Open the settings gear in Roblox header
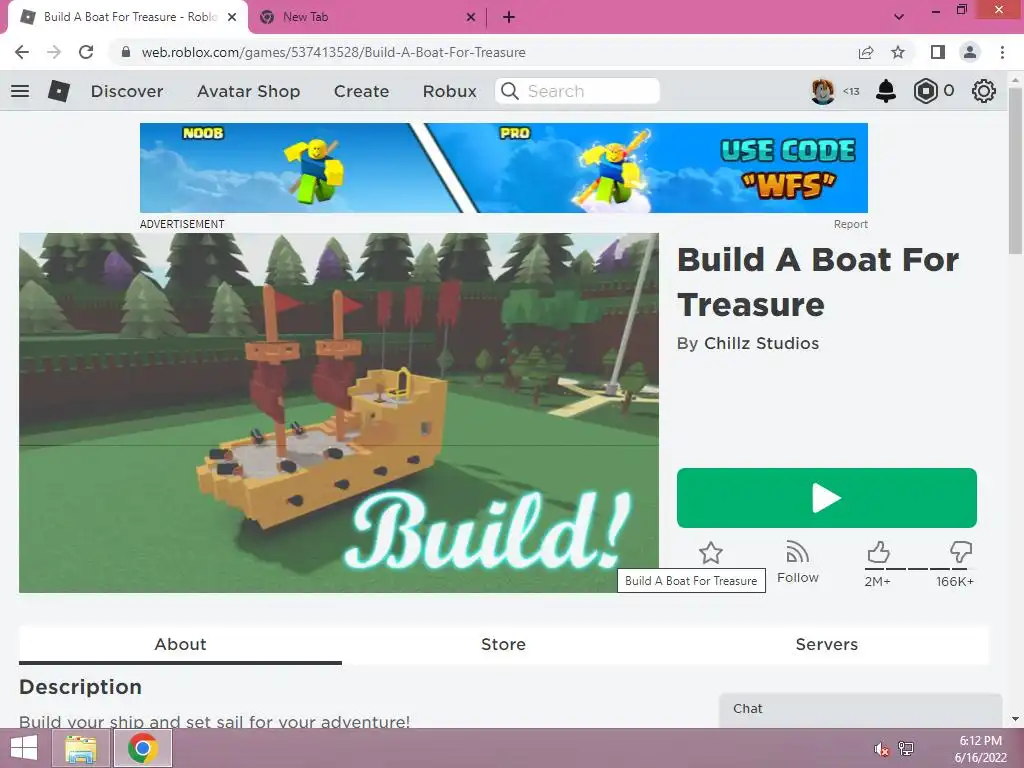1024x768 pixels. point(984,91)
